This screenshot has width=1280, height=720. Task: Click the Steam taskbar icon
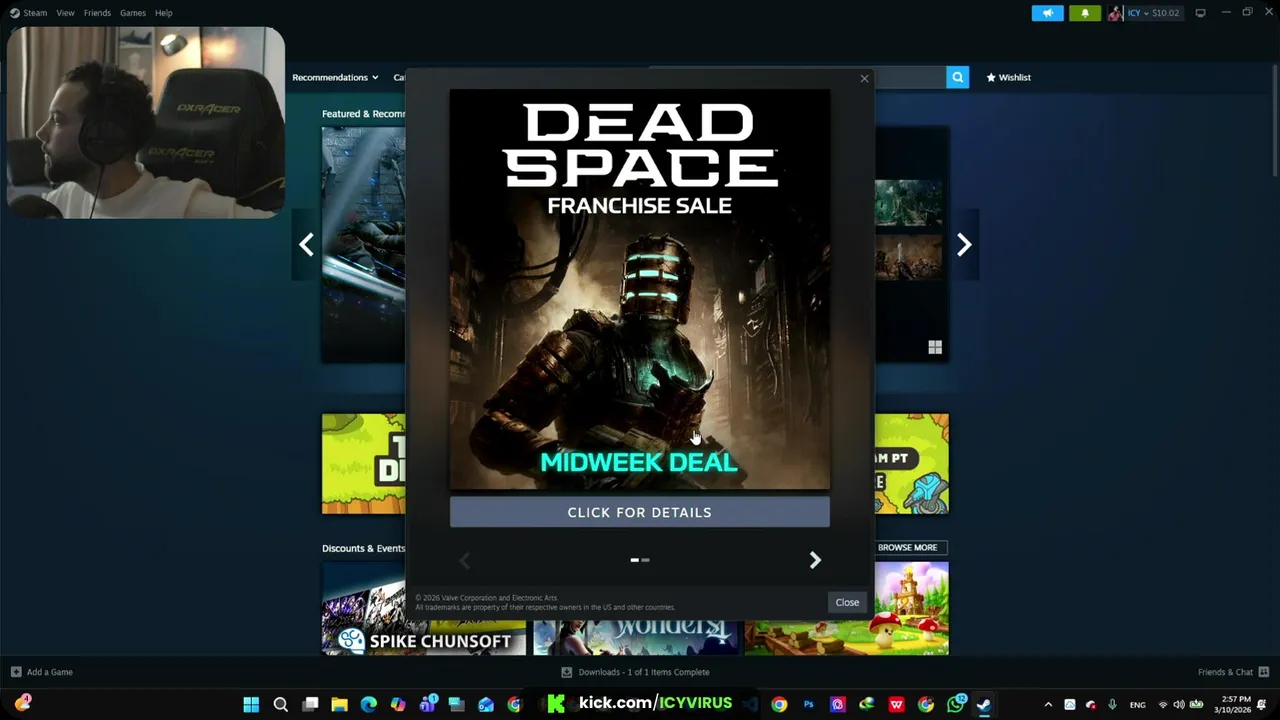tap(984, 704)
